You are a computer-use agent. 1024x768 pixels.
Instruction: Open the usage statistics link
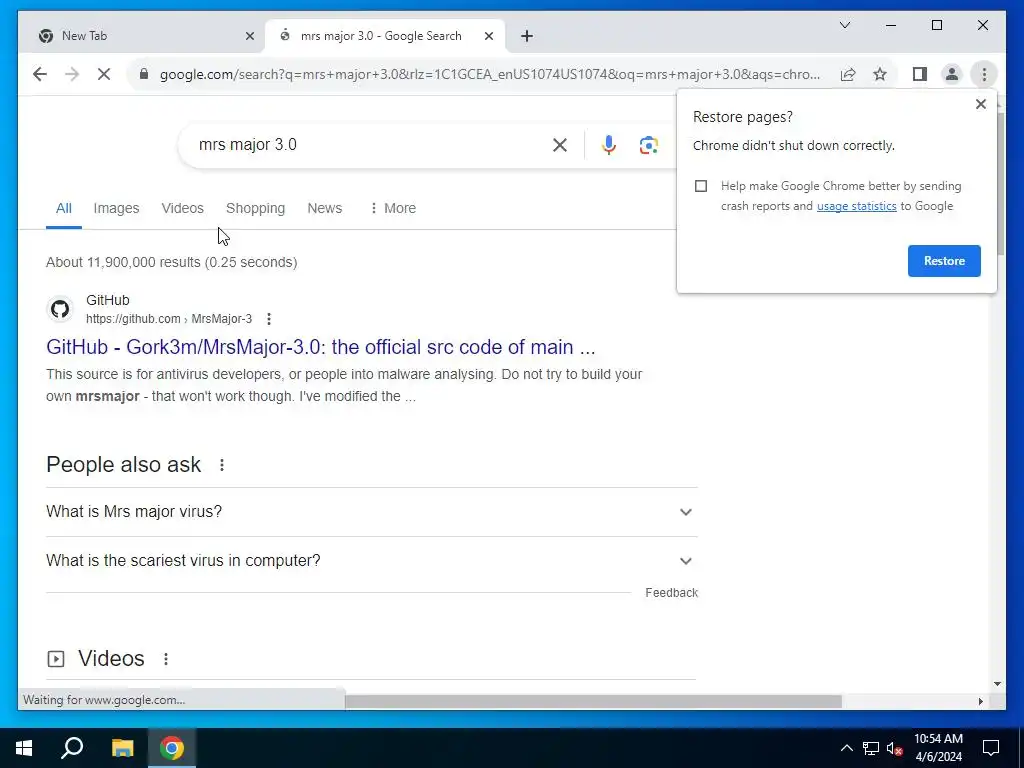click(x=856, y=206)
